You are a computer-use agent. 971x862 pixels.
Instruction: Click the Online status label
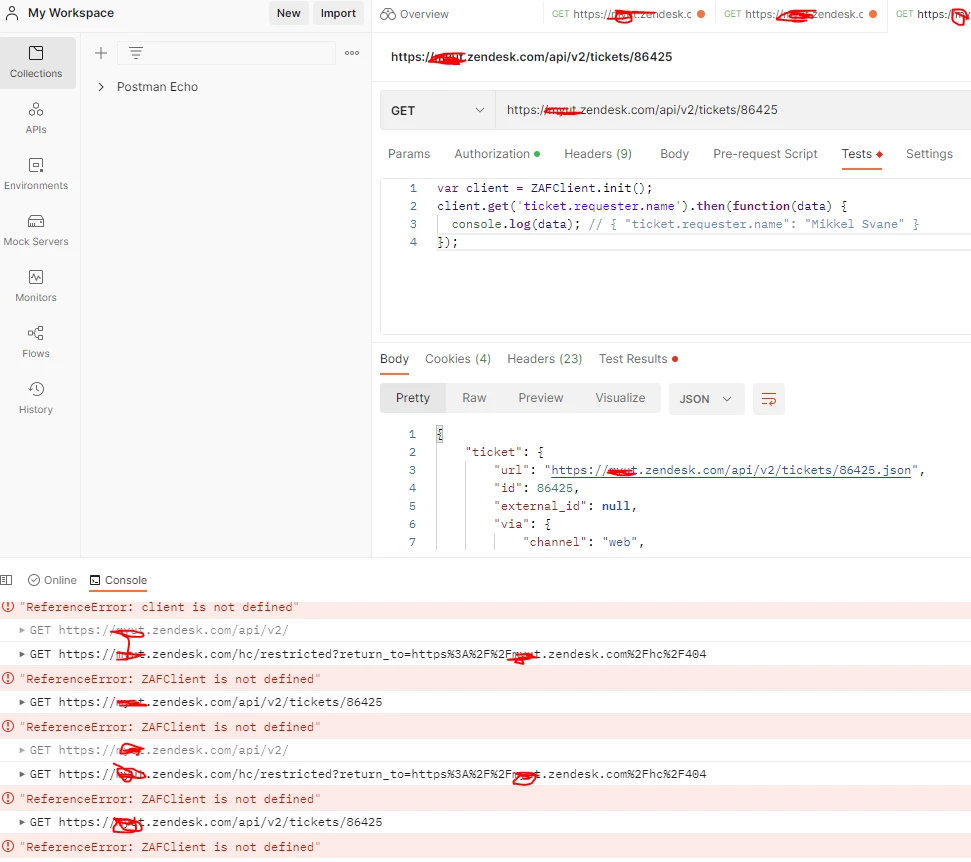[60, 580]
